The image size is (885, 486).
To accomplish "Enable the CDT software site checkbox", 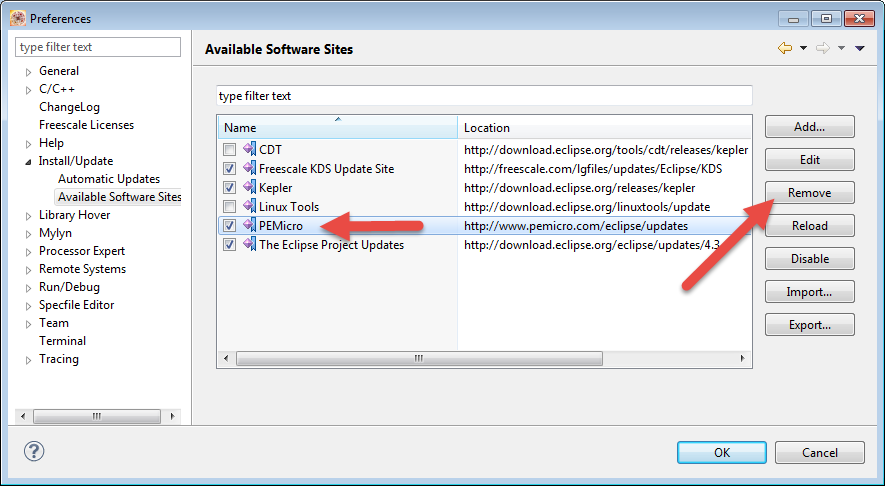I will (230, 150).
